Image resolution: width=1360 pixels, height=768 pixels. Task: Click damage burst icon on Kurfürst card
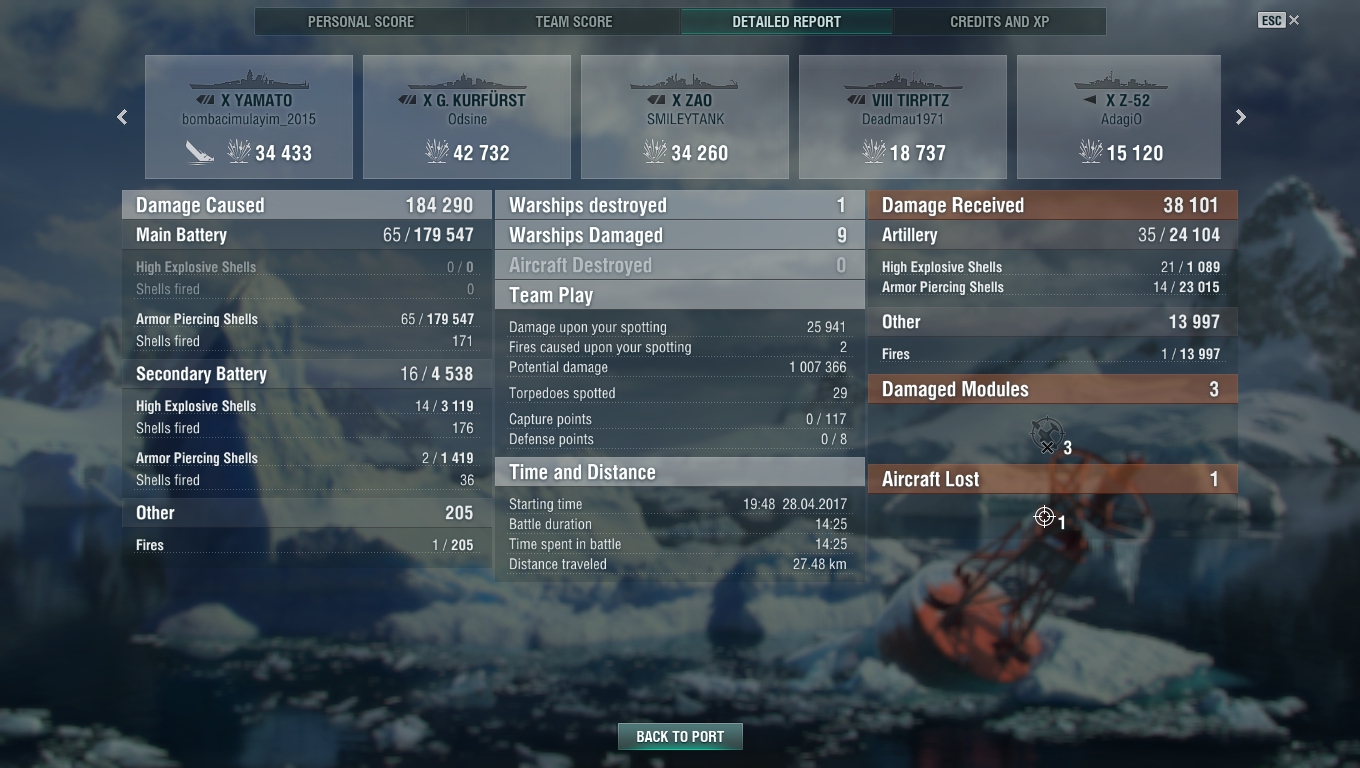tap(437, 152)
